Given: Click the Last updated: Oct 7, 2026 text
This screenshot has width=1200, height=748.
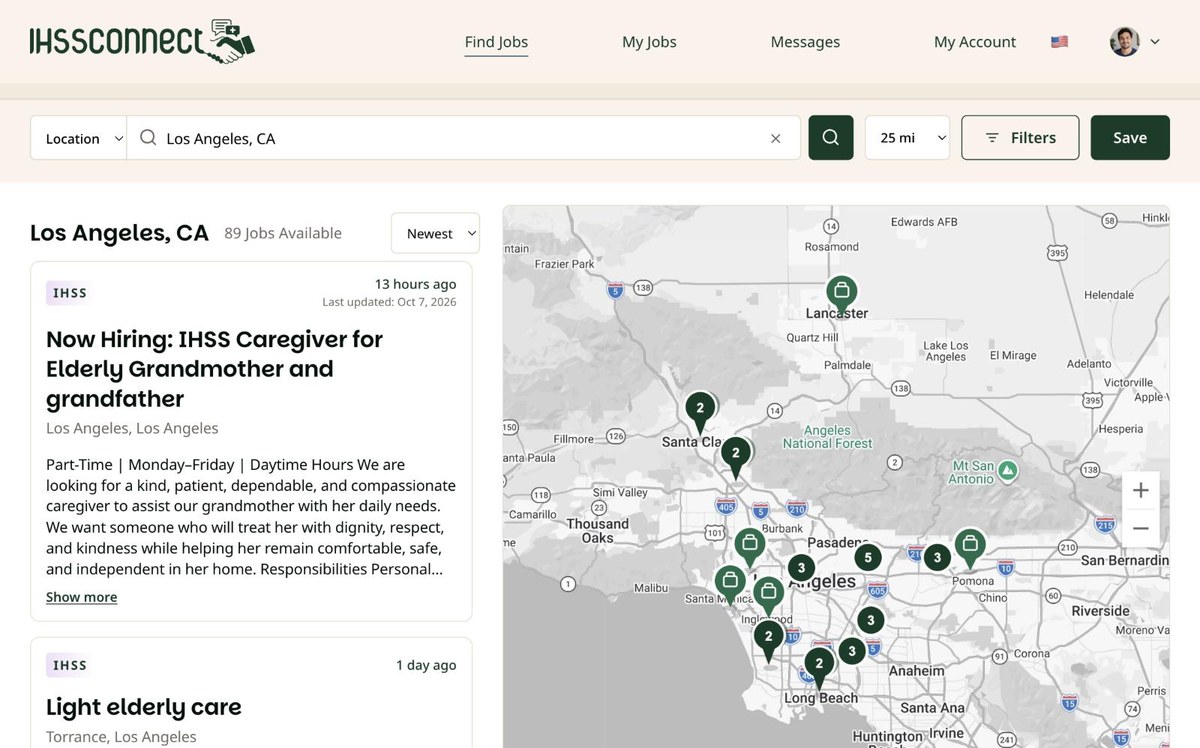Looking at the screenshot, I should pos(389,302).
